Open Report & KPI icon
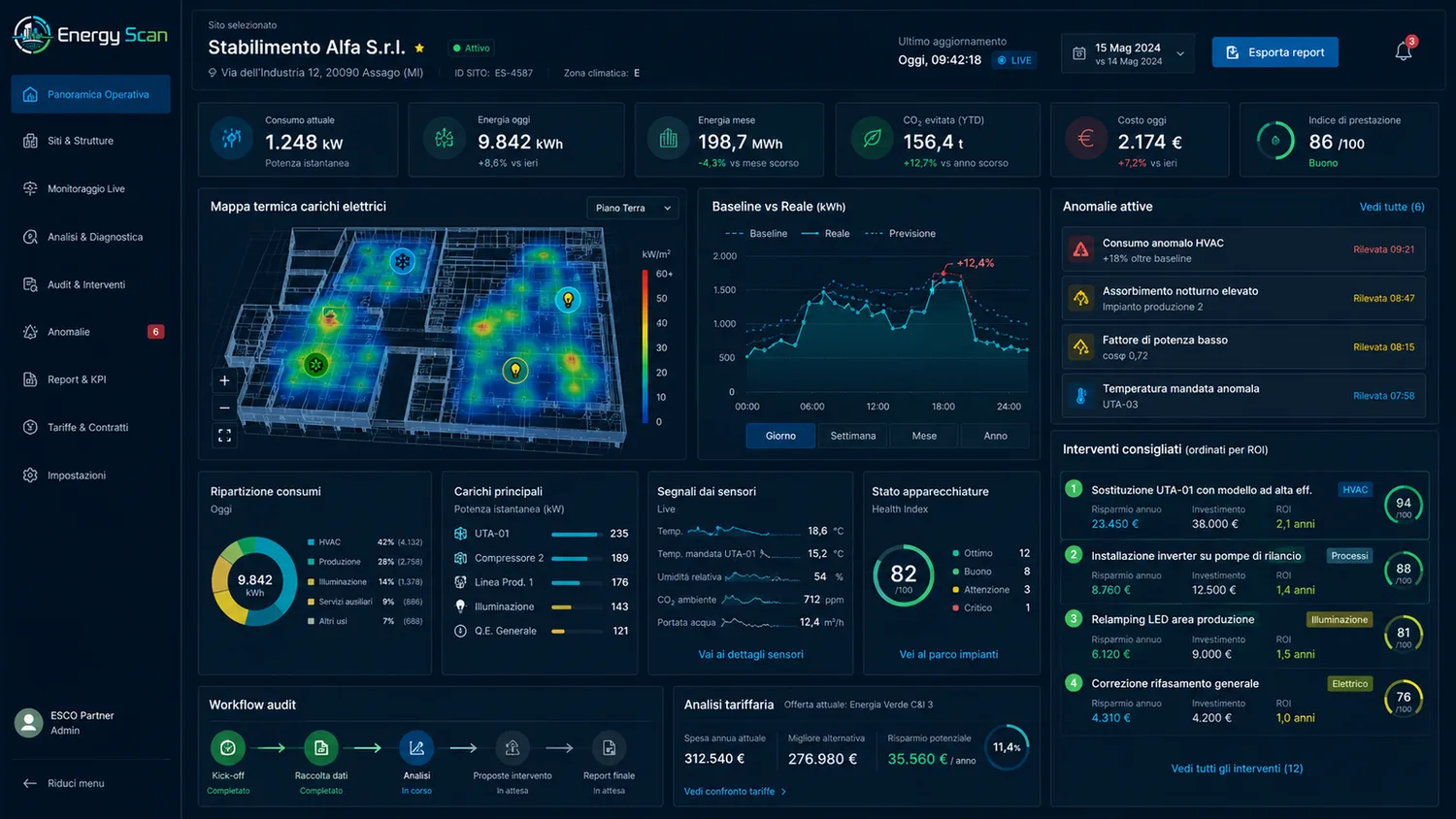This screenshot has height=819, width=1456. (30, 379)
